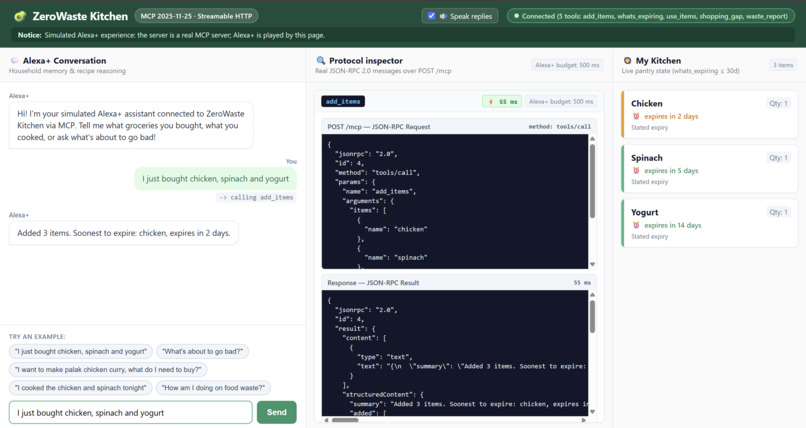The image size is (806, 428).
Task: Click the add_items tool name tag
Action: (343, 102)
